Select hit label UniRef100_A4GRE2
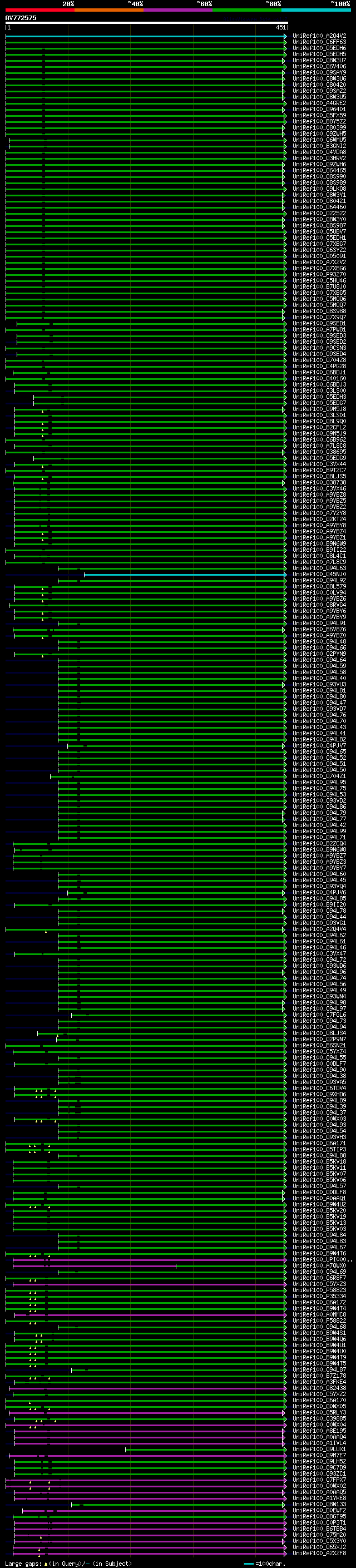356x1568 pixels. pyautogui.click(x=319, y=103)
